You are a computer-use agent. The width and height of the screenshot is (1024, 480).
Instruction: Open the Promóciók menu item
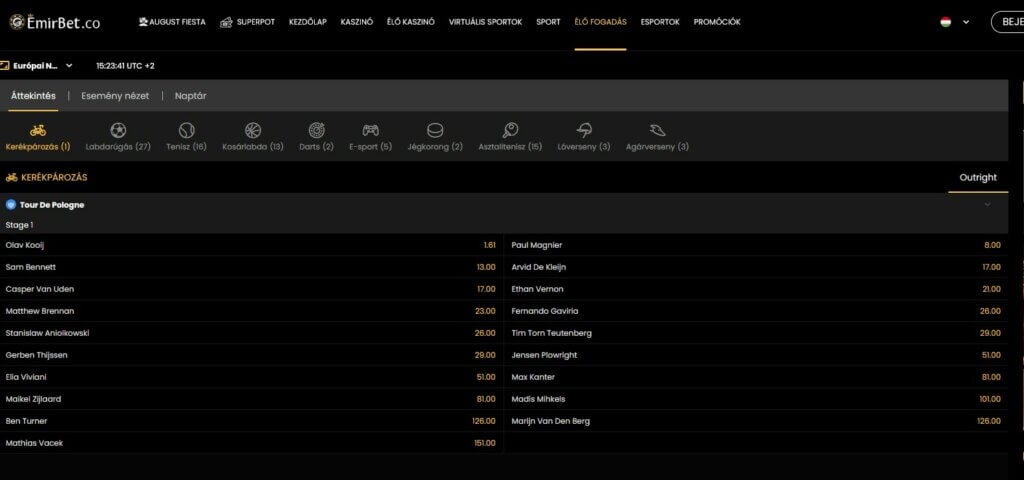tap(717, 22)
